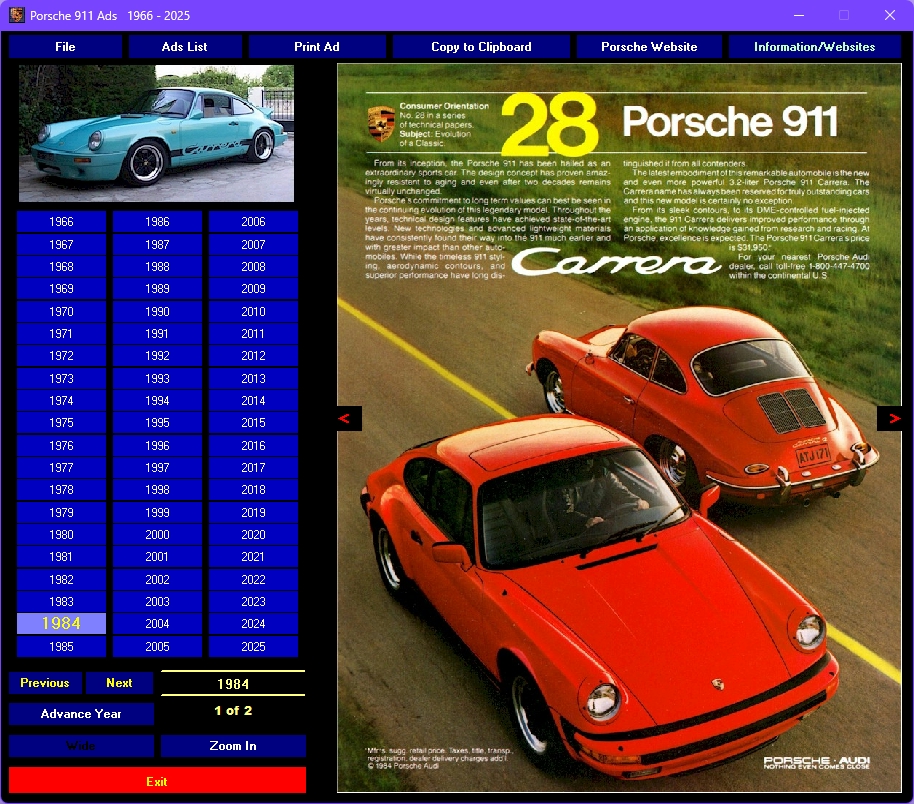Viewport: 914px width, 804px height.
Task: Click the Zoom In button
Action: [233, 746]
